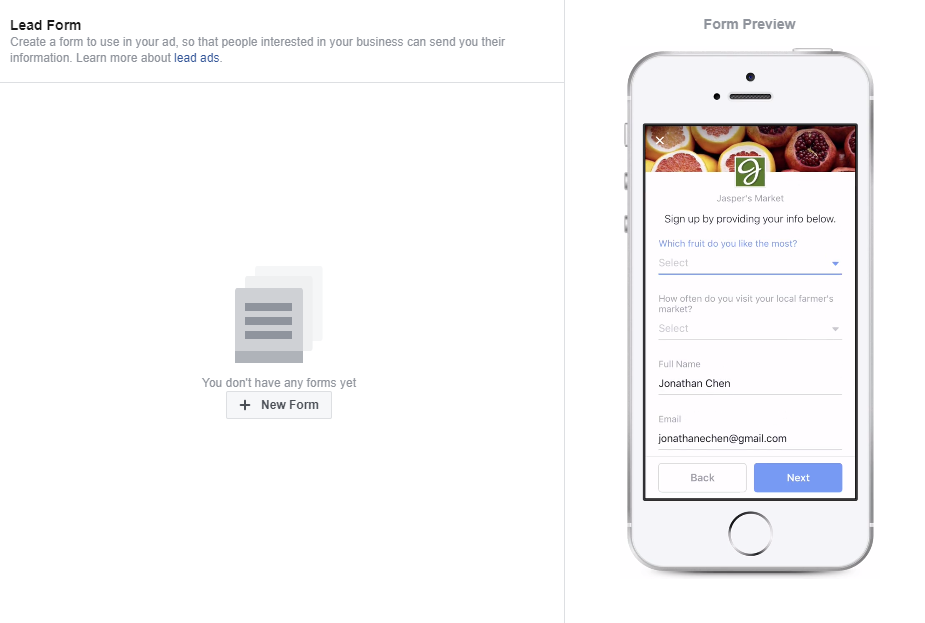
Task: Open the lead ads help link
Action: pos(196,58)
